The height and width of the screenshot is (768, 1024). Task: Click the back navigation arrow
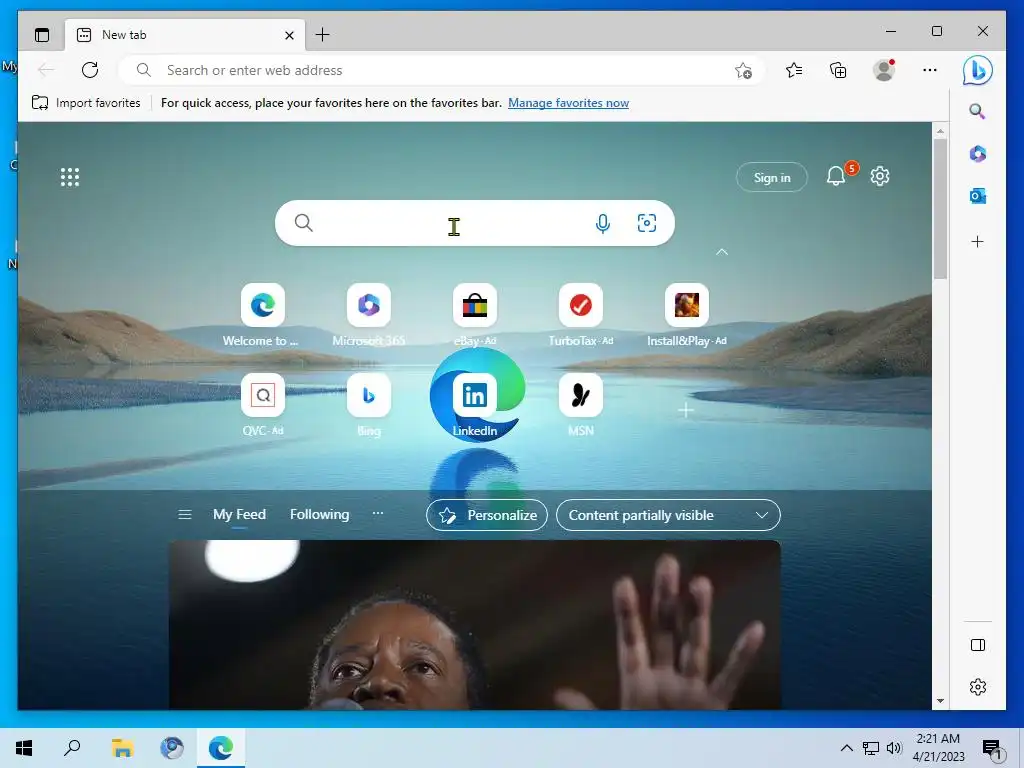pos(46,70)
